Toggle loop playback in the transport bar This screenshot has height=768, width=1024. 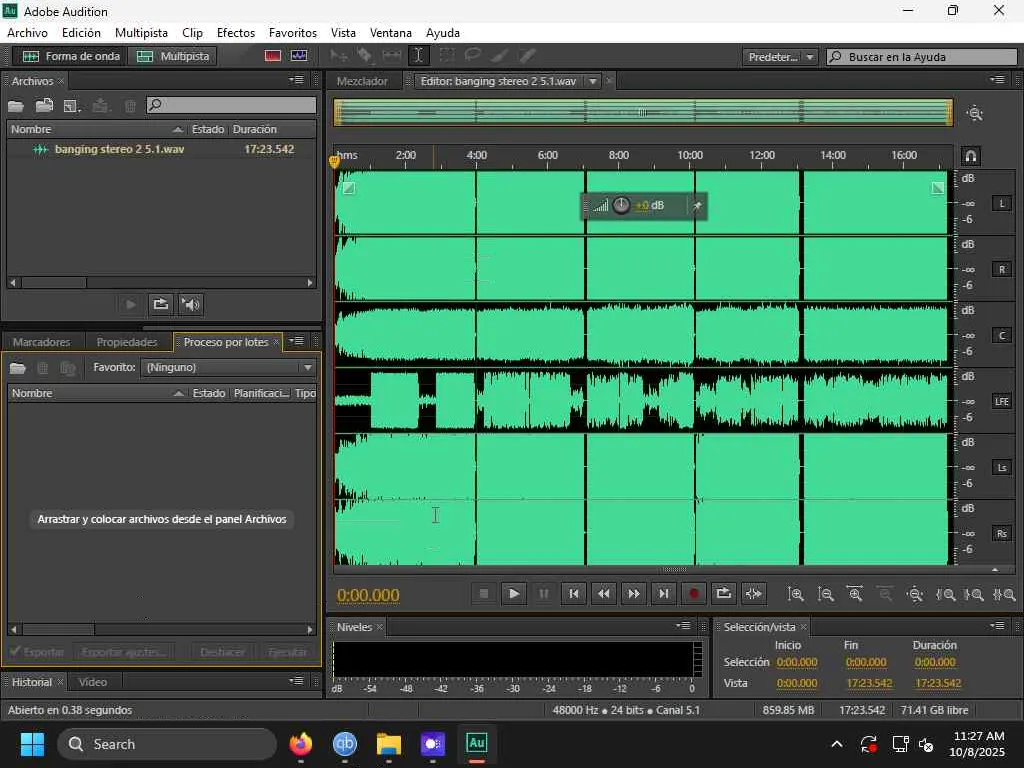click(x=724, y=593)
